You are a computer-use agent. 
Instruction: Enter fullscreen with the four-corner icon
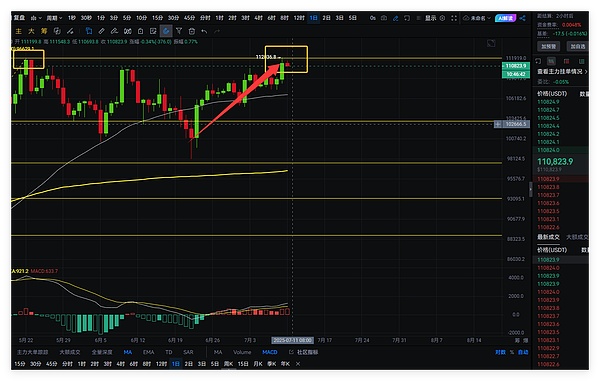pos(454,18)
